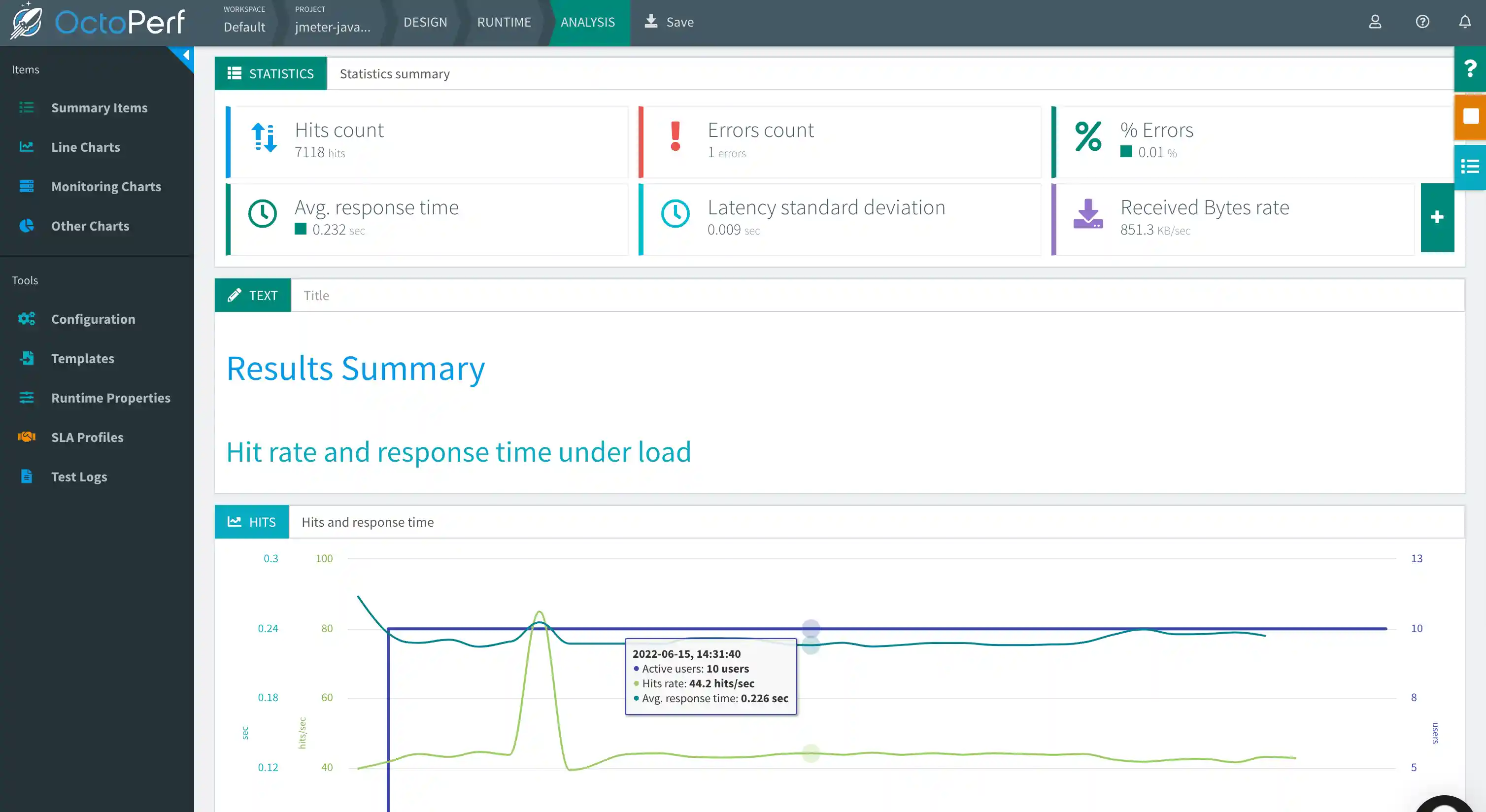Open the Line Charts sidebar icon

coord(26,147)
